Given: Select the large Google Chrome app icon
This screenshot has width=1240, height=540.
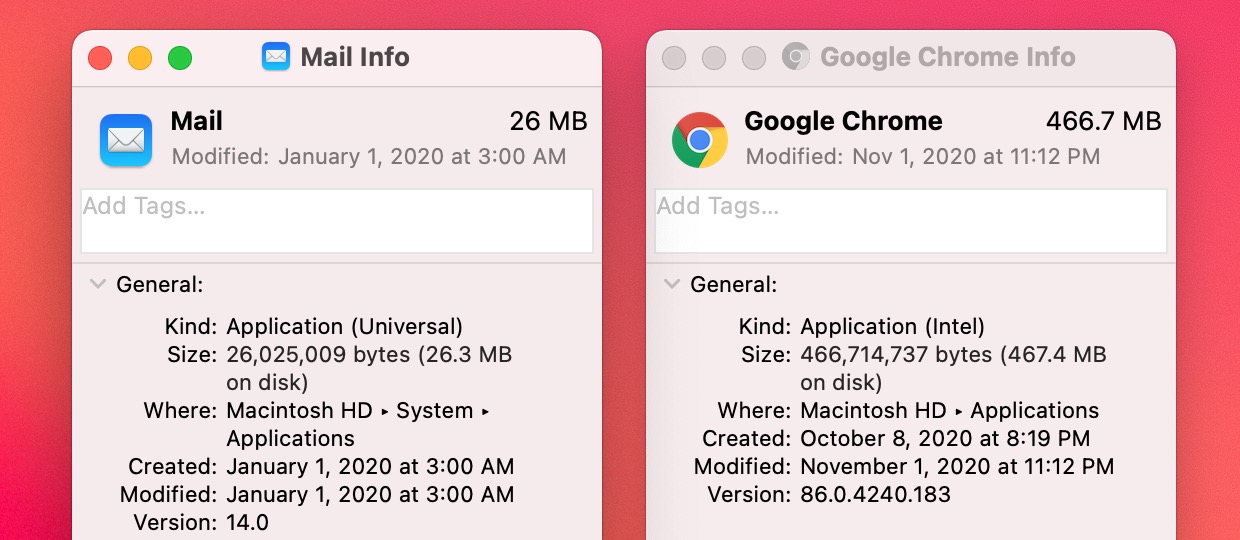Looking at the screenshot, I should click(700, 140).
